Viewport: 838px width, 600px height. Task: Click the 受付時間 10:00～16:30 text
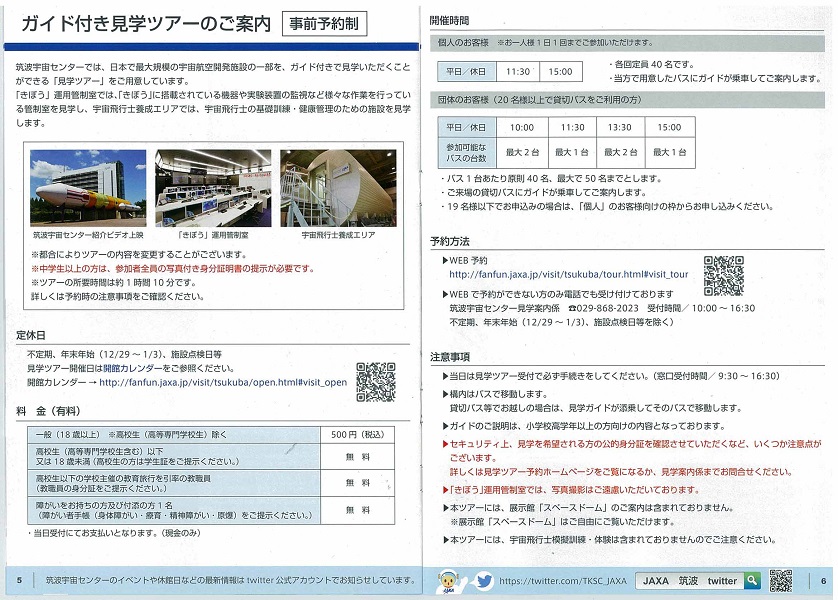[701, 308]
